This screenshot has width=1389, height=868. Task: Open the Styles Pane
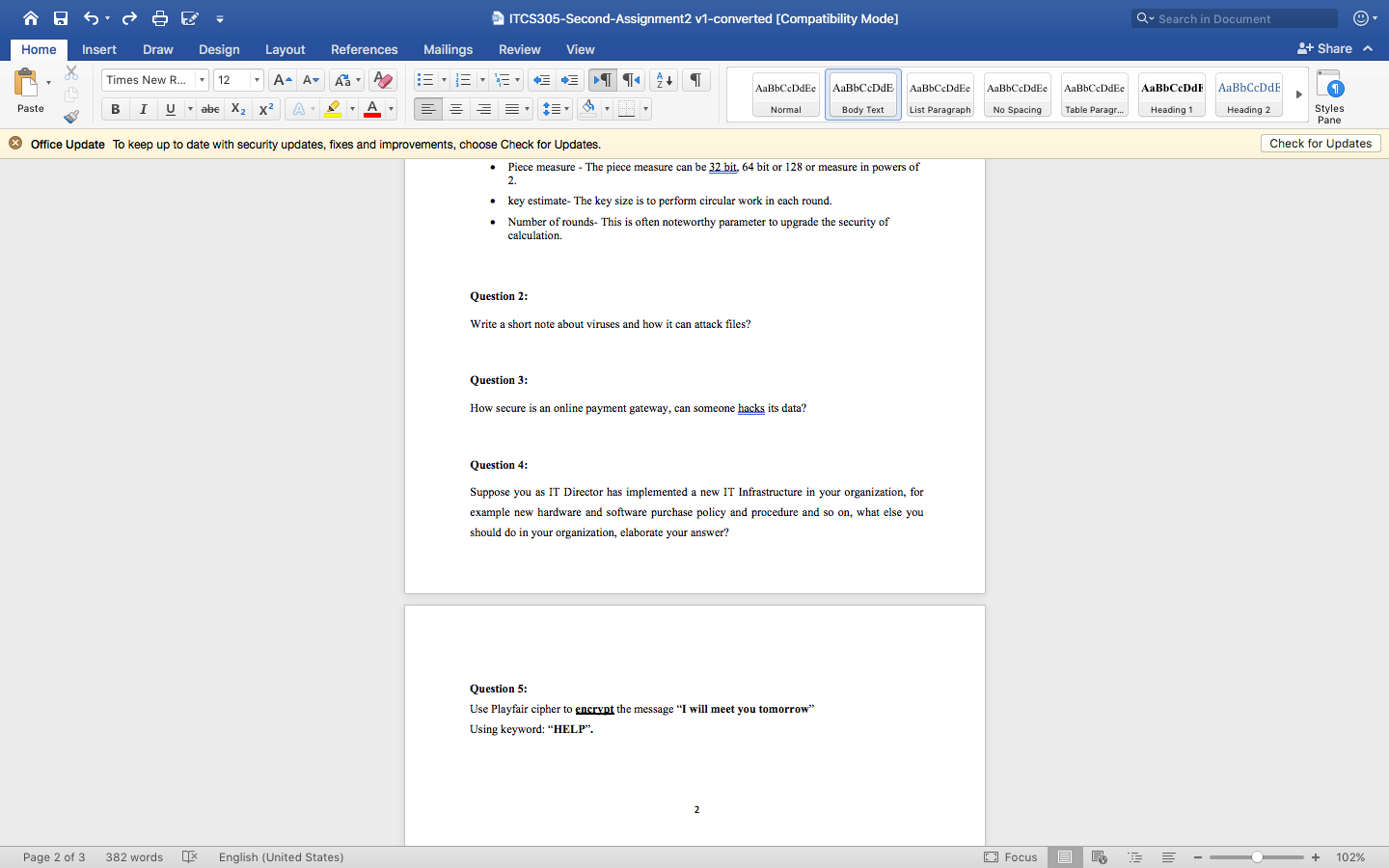point(1329,96)
